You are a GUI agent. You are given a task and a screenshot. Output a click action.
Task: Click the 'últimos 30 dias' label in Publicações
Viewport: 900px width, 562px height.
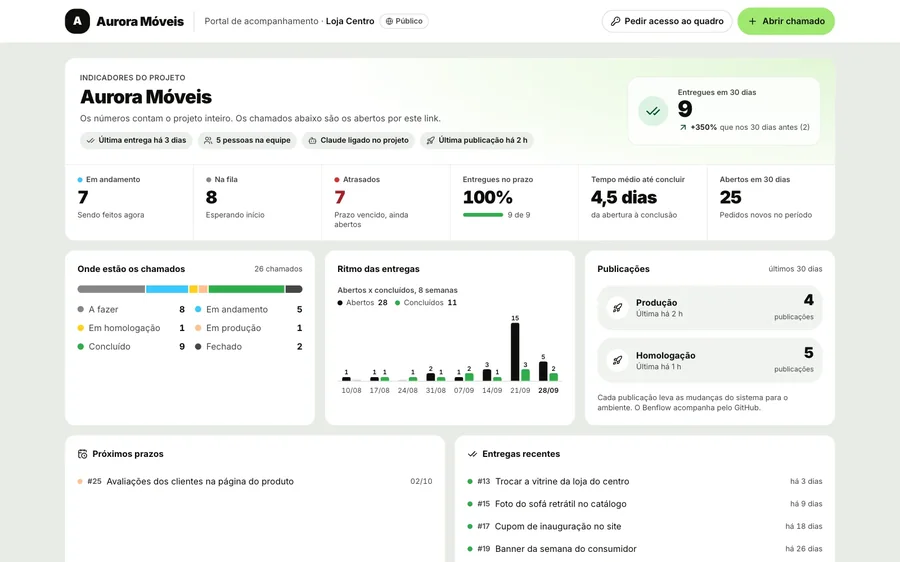(x=795, y=269)
